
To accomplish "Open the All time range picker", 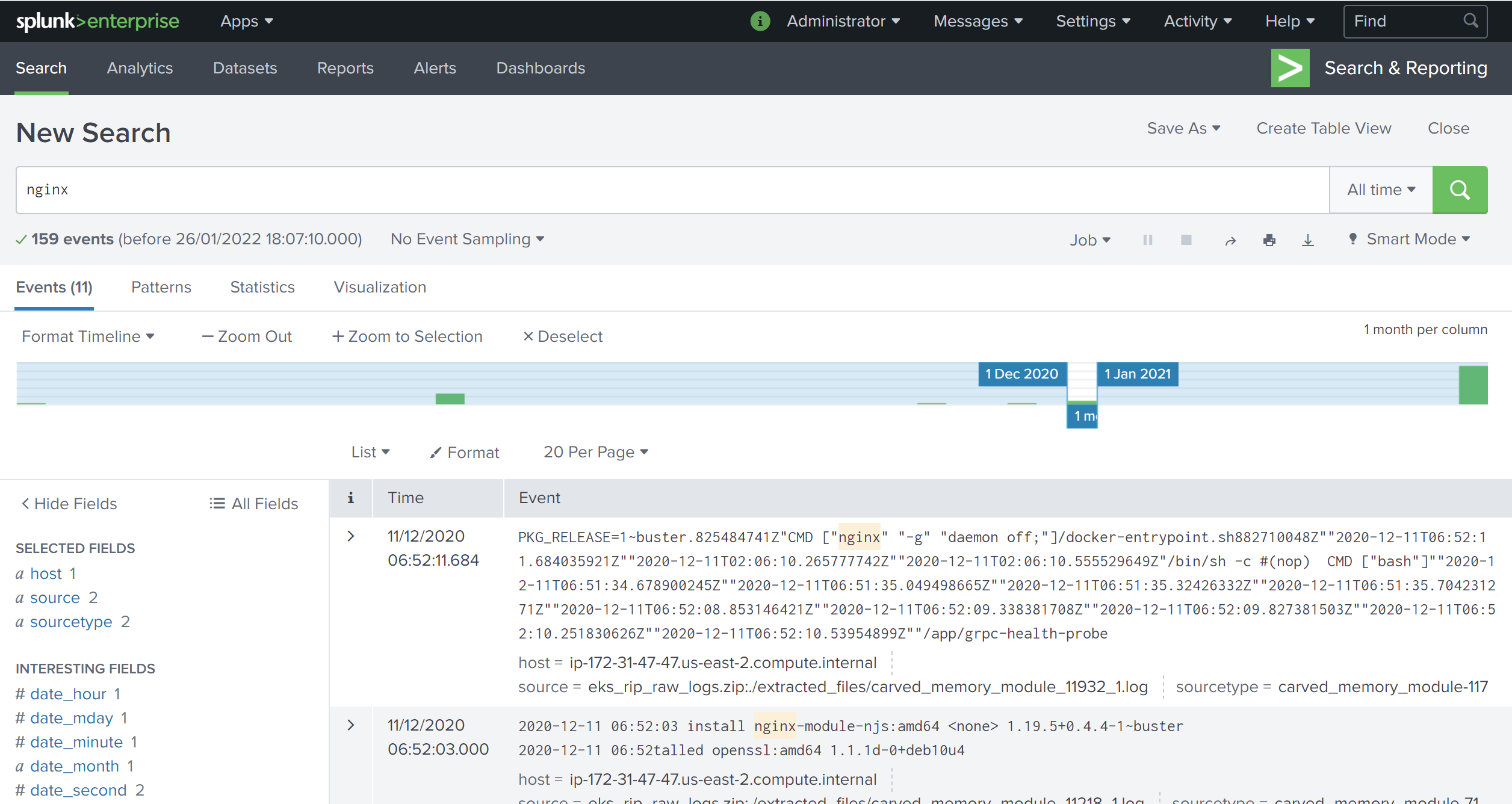I will point(1380,190).
